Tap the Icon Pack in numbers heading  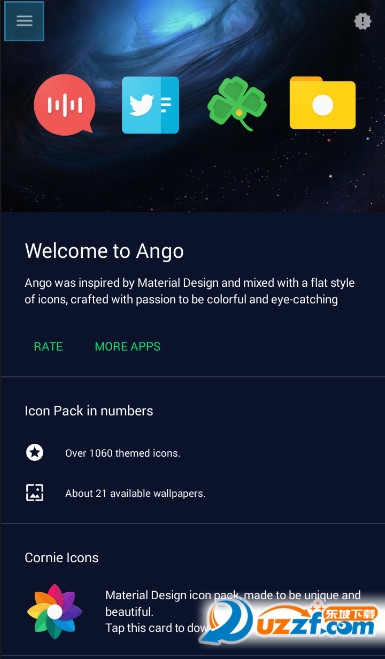(89, 411)
